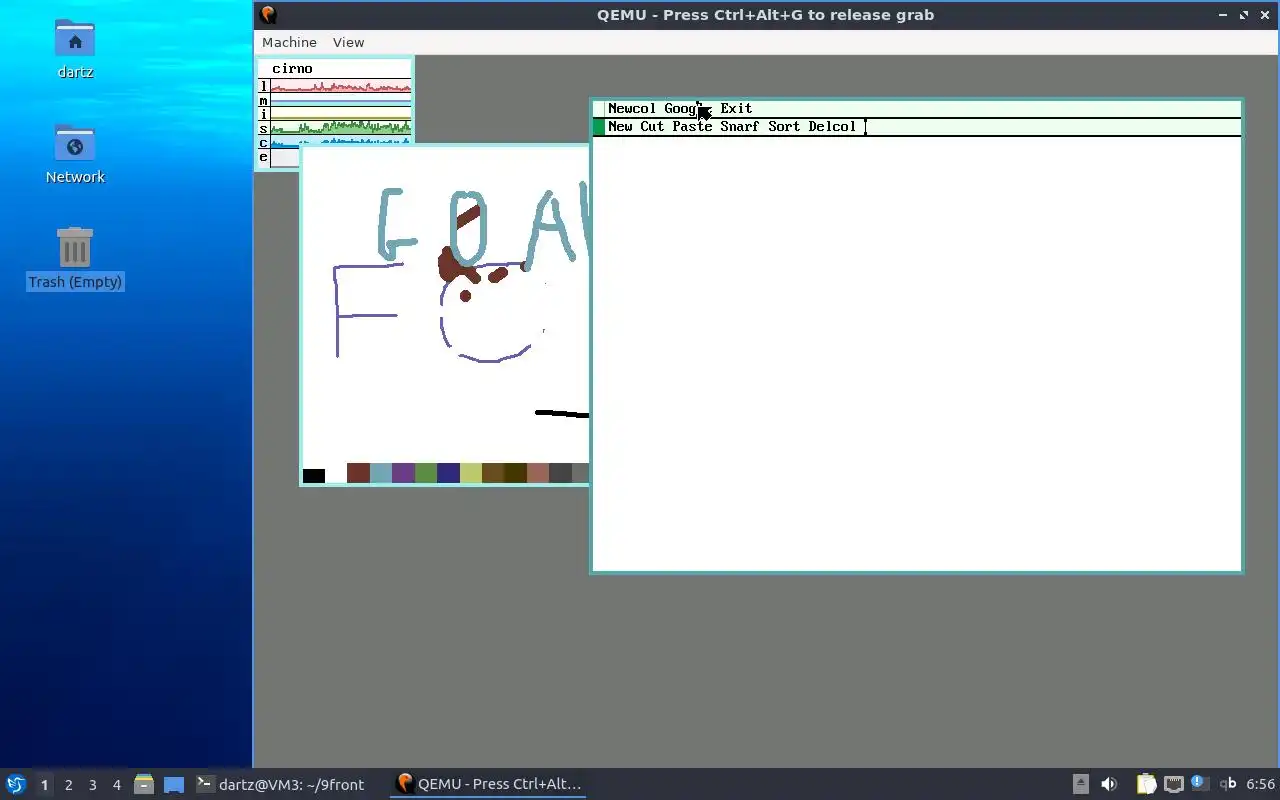Pick the navy blue paint swatch

pyautogui.click(x=448, y=474)
